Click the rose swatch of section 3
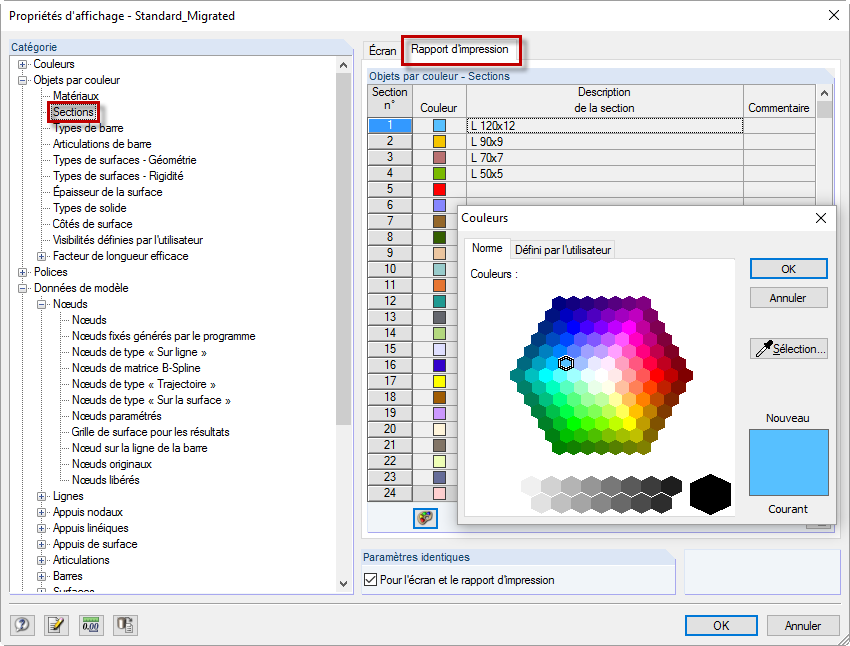The image size is (850, 646). [x=439, y=158]
